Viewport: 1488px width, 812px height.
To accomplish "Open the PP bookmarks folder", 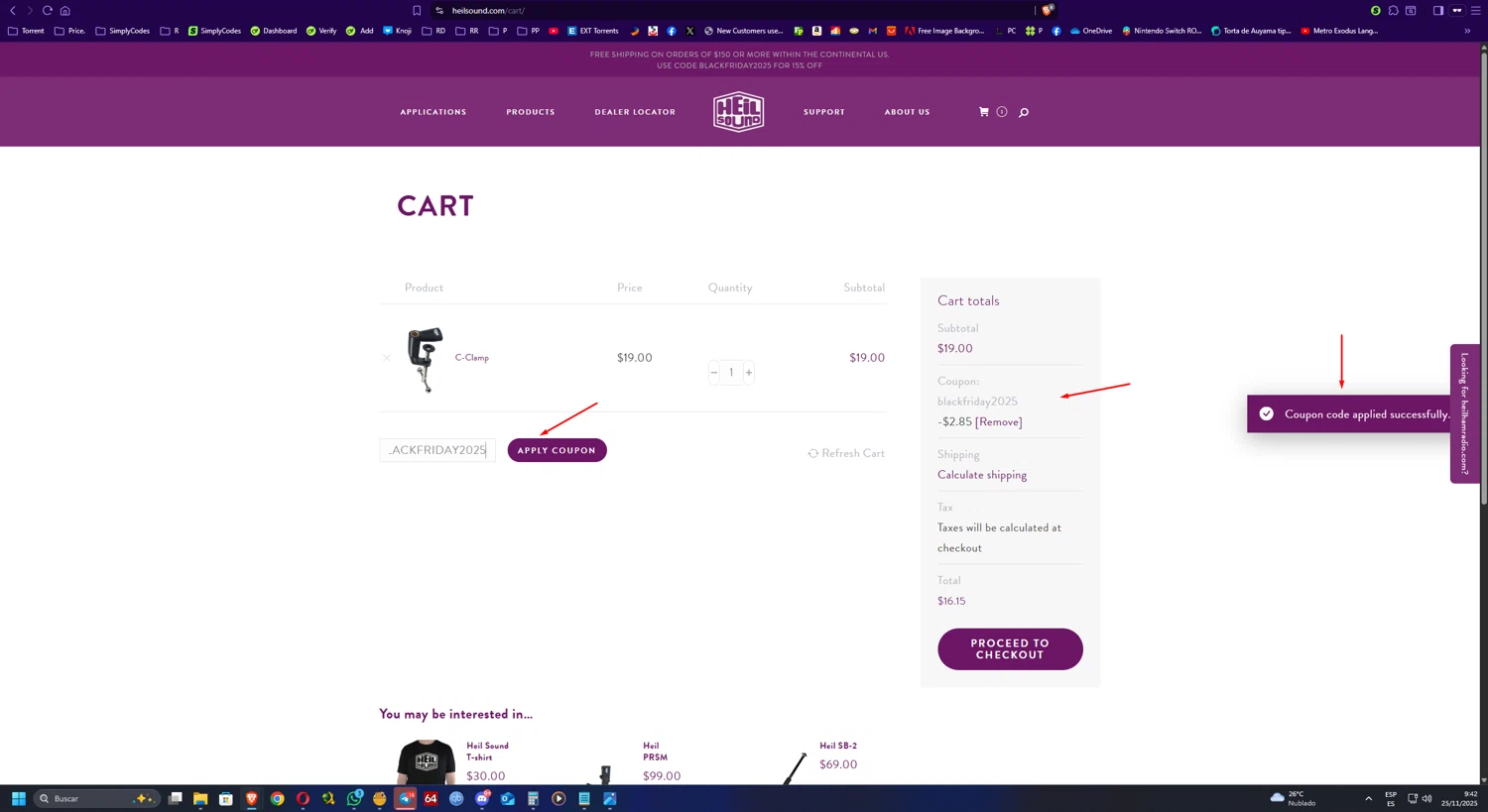I will pyautogui.click(x=529, y=31).
